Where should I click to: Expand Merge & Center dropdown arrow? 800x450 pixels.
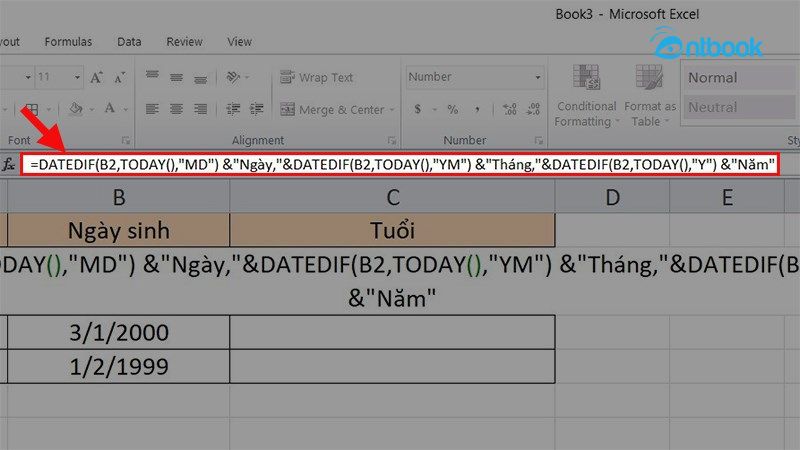[392, 110]
